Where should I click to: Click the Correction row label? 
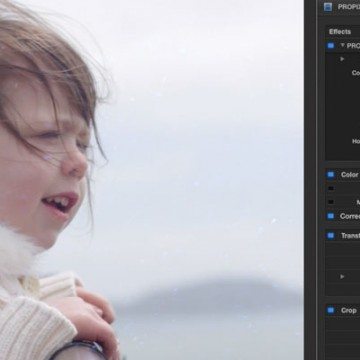point(350,216)
